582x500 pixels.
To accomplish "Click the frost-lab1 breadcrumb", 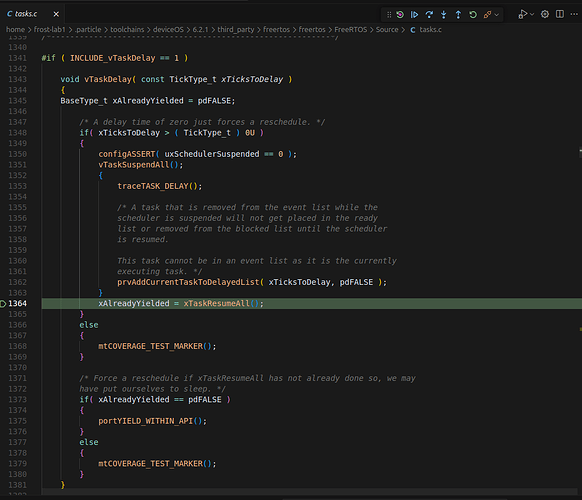I will (x=49, y=29).
